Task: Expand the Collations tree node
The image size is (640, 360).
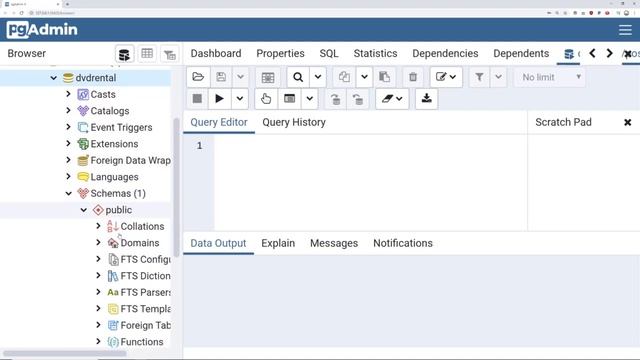Action: click(x=98, y=226)
